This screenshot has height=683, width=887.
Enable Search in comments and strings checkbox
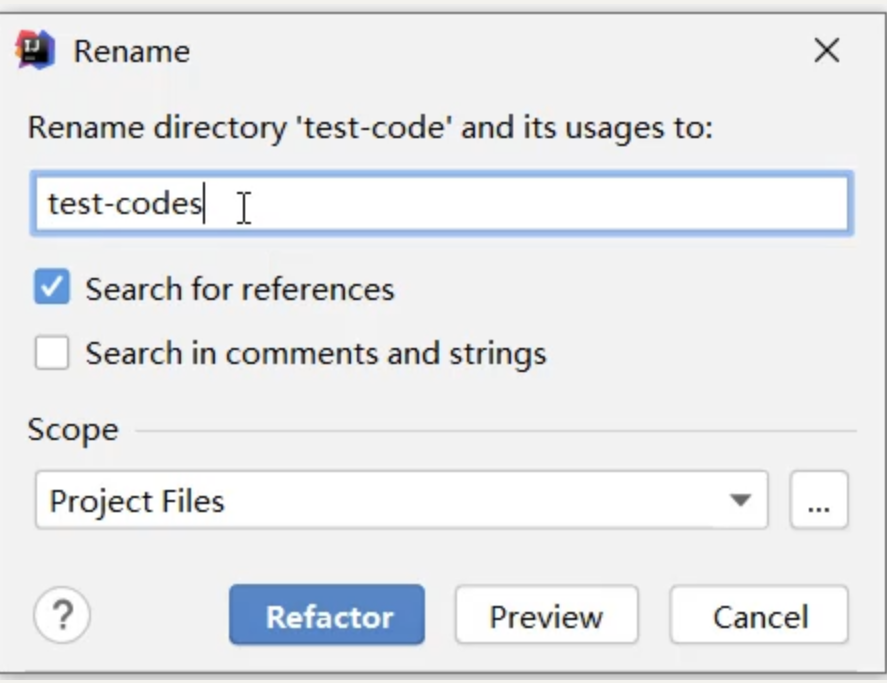(x=52, y=353)
